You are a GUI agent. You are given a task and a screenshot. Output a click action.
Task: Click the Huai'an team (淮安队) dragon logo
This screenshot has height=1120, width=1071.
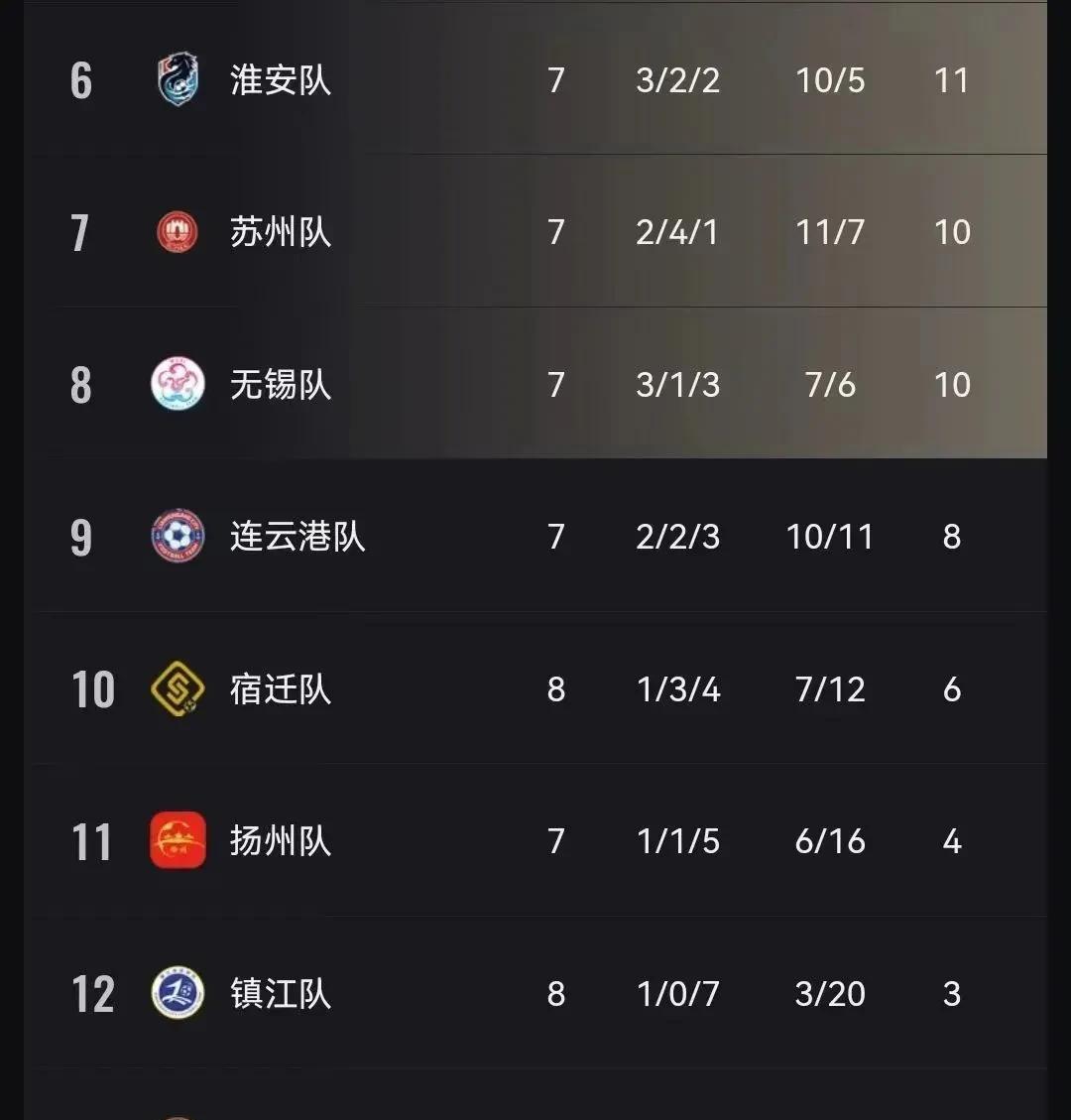point(178,80)
